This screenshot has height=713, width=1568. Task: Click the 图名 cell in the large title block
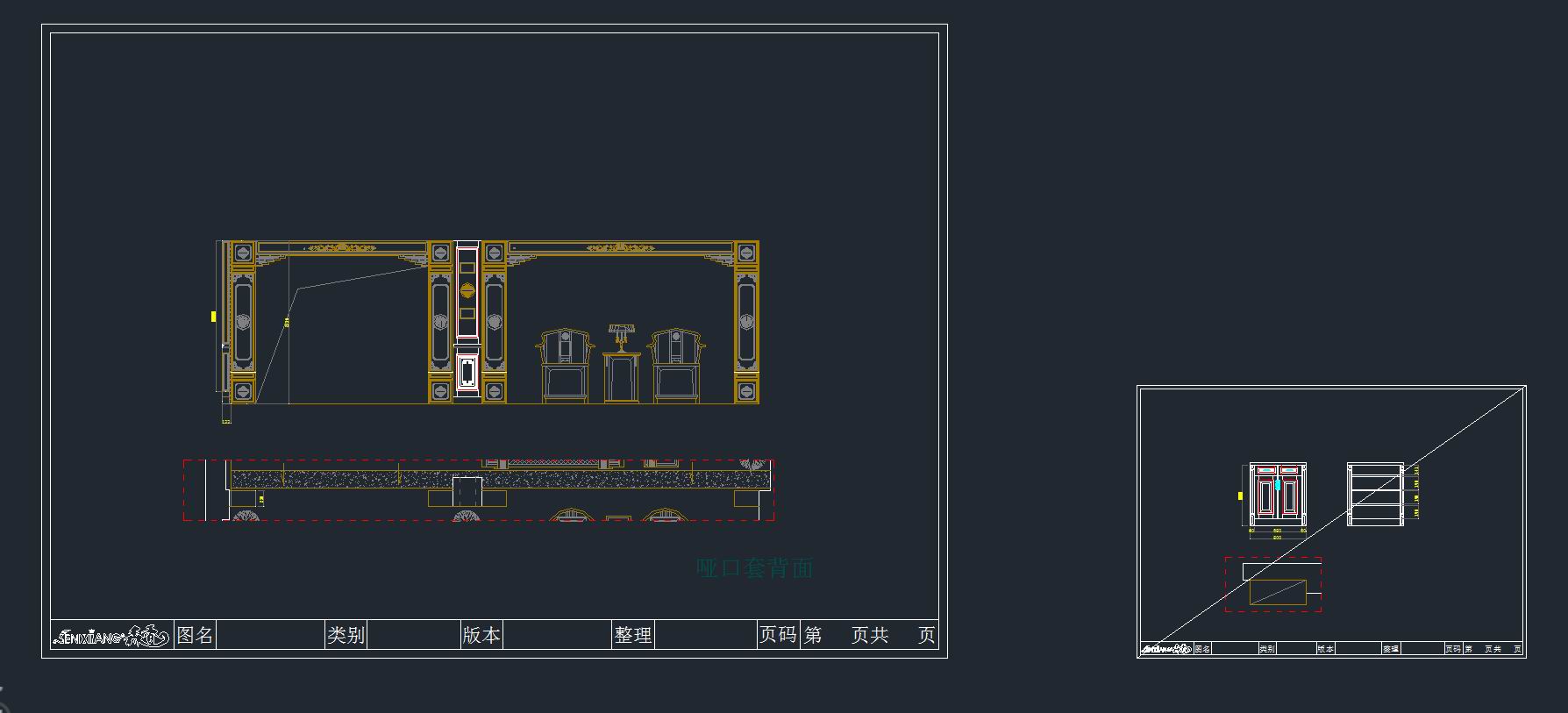tap(195, 635)
